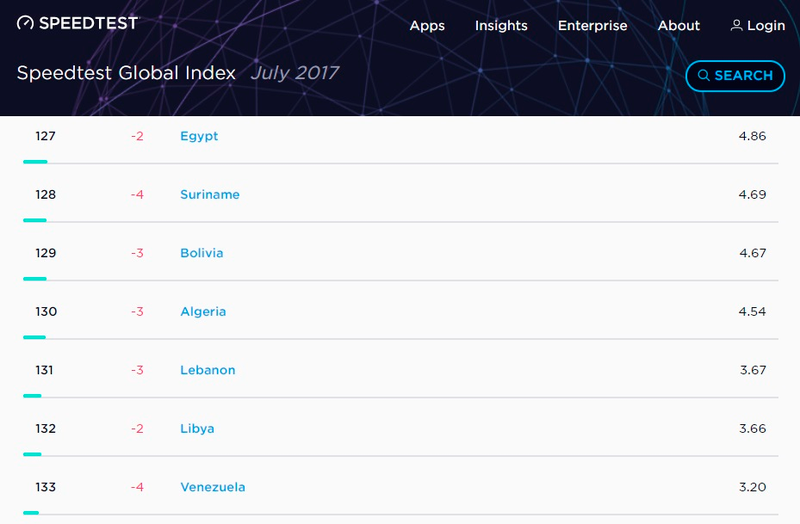Click the rank number 130
Image resolution: width=800 pixels, height=524 pixels.
coord(46,312)
